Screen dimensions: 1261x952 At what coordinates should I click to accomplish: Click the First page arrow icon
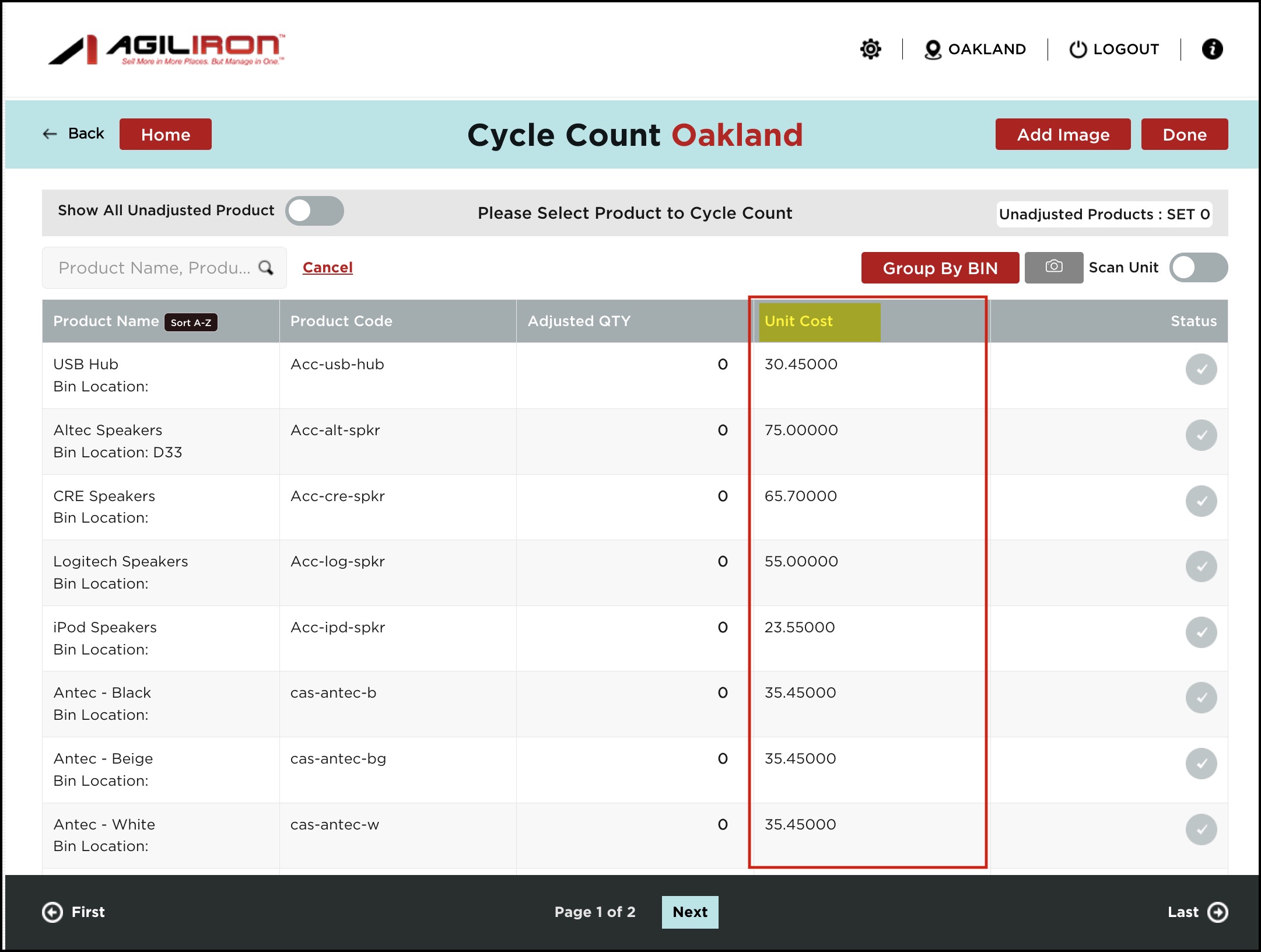(52, 912)
